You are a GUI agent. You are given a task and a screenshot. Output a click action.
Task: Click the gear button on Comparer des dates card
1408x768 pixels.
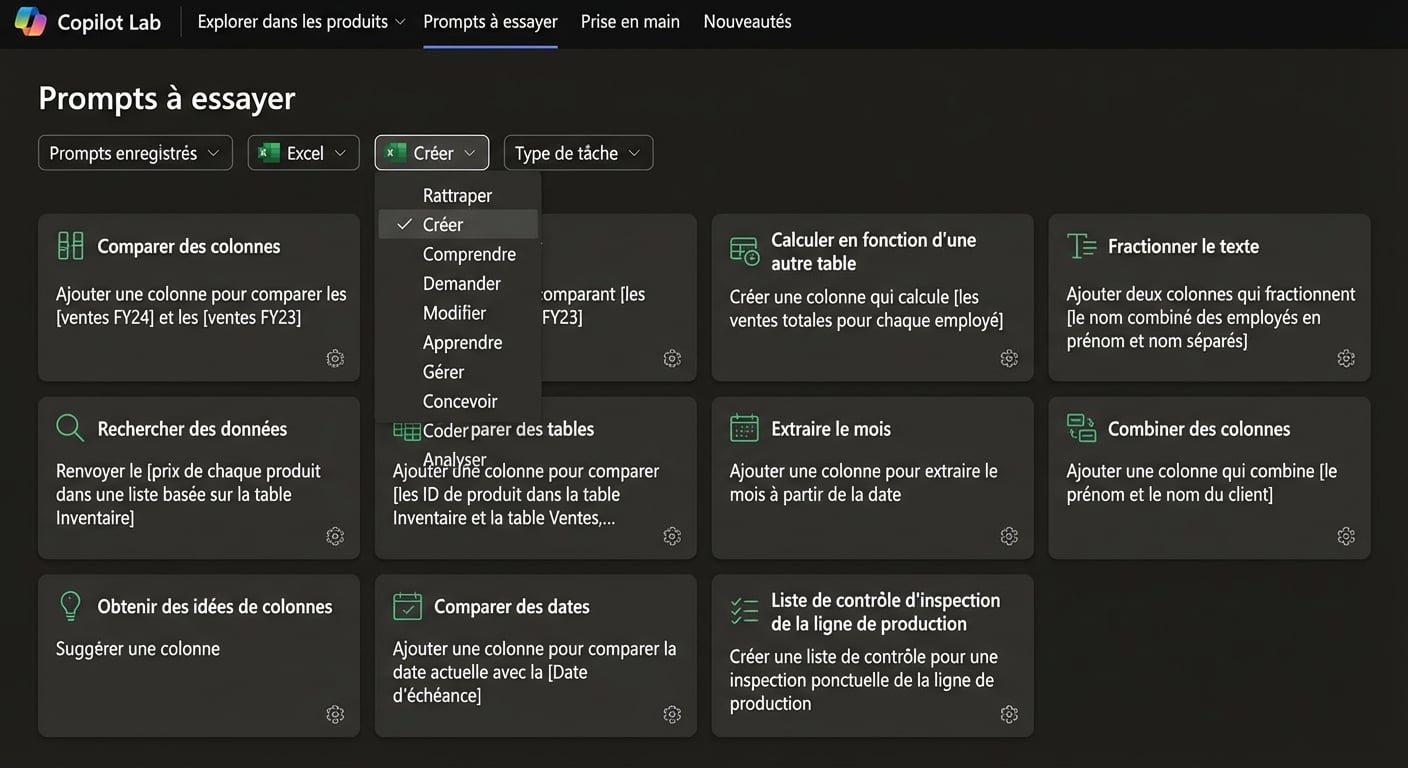coord(672,714)
